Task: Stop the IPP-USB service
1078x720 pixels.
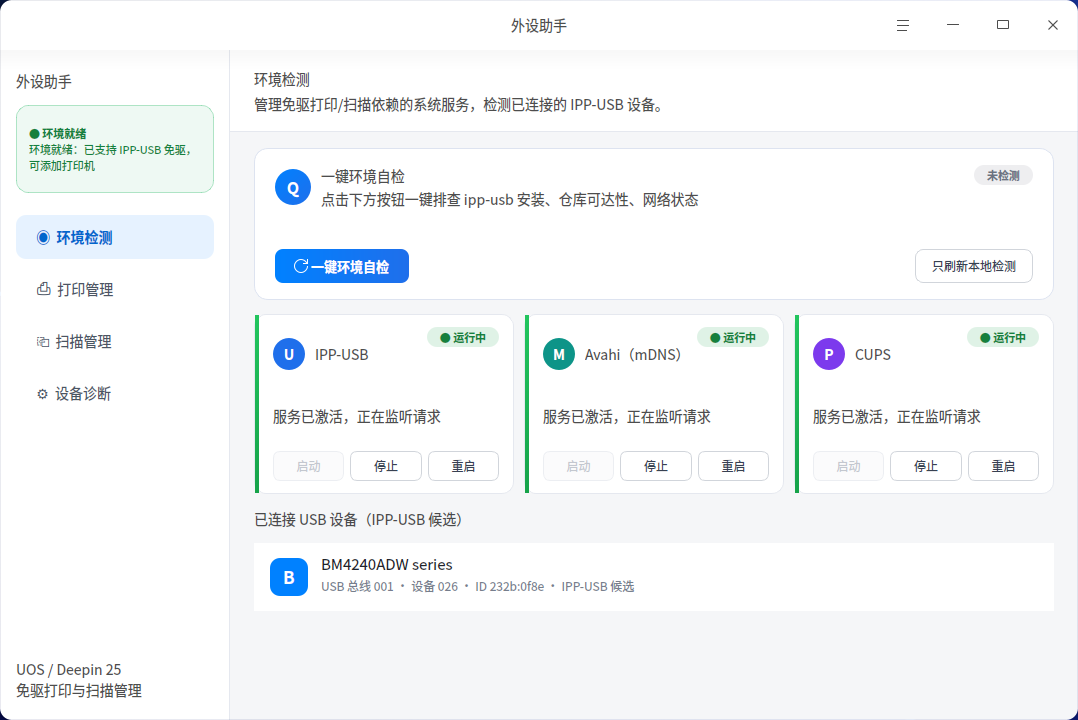Action: pyautogui.click(x=386, y=466)
